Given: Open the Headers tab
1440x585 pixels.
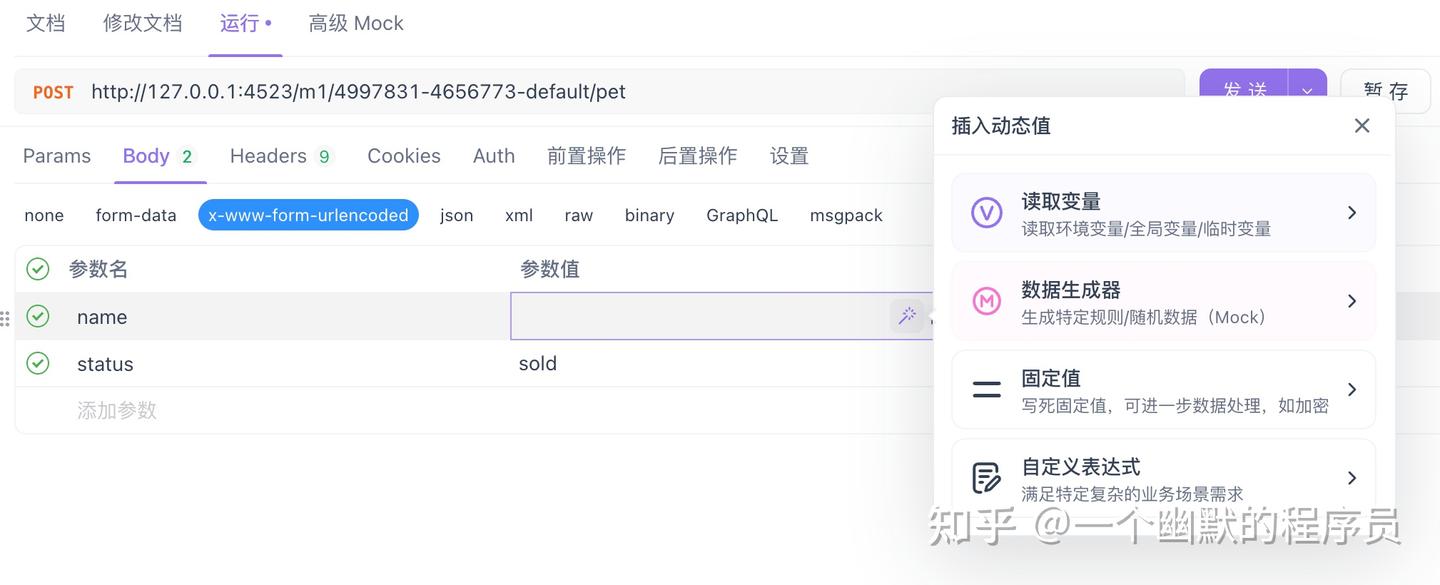Looking at the screenshot, I should pos(269,155).
